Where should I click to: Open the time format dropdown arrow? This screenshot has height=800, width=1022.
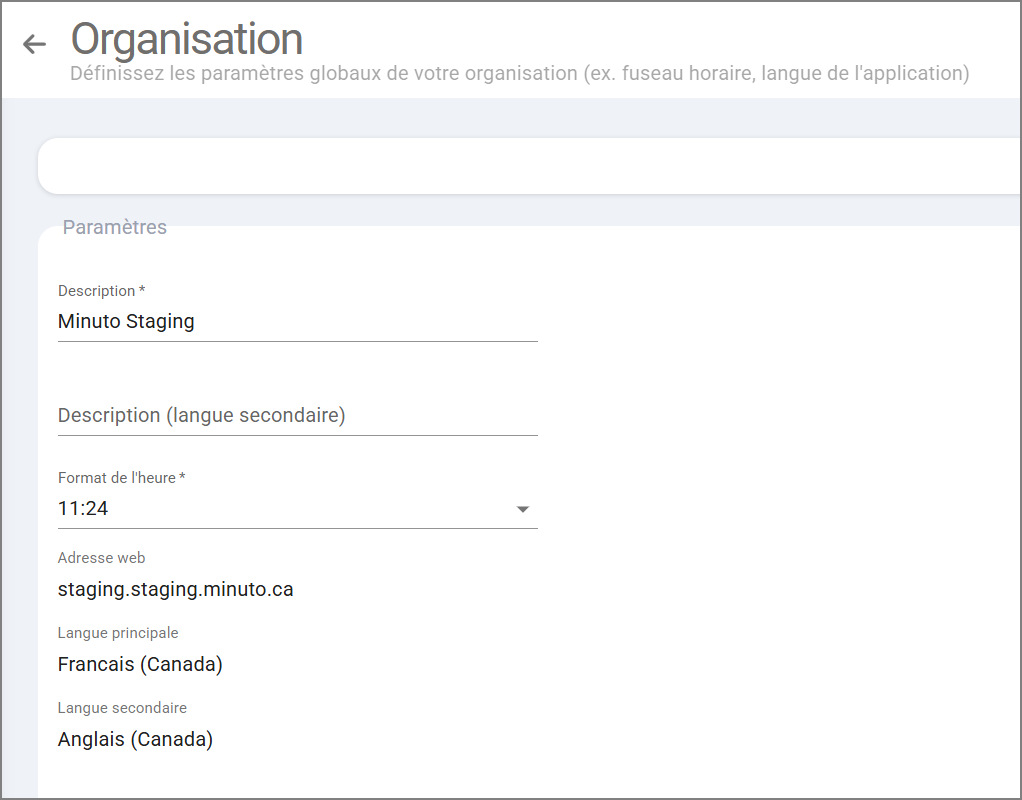(x=522, y=509)
